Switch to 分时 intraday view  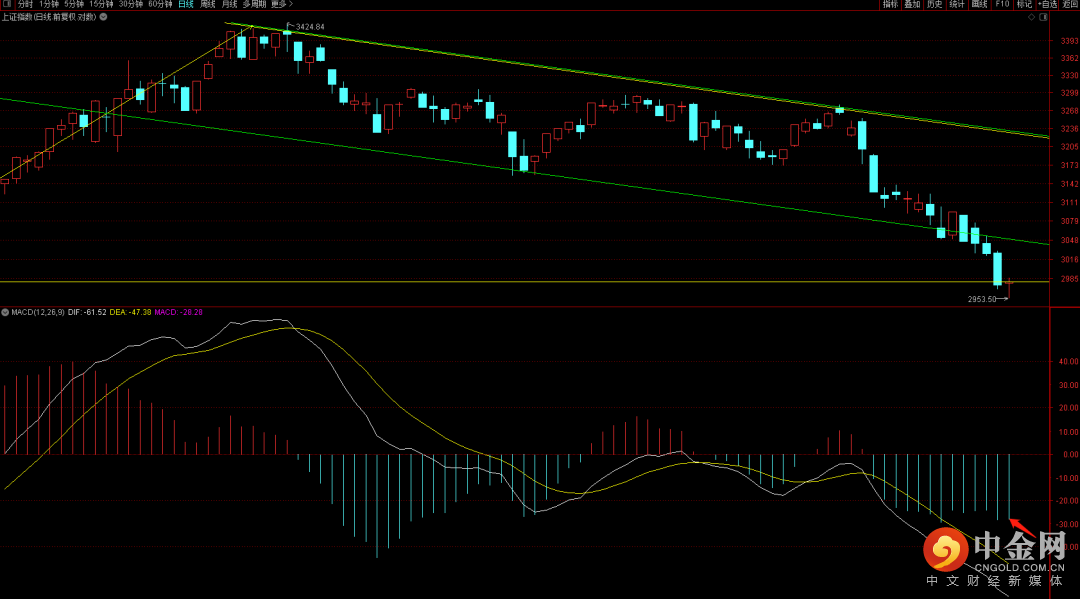point(25,4)
